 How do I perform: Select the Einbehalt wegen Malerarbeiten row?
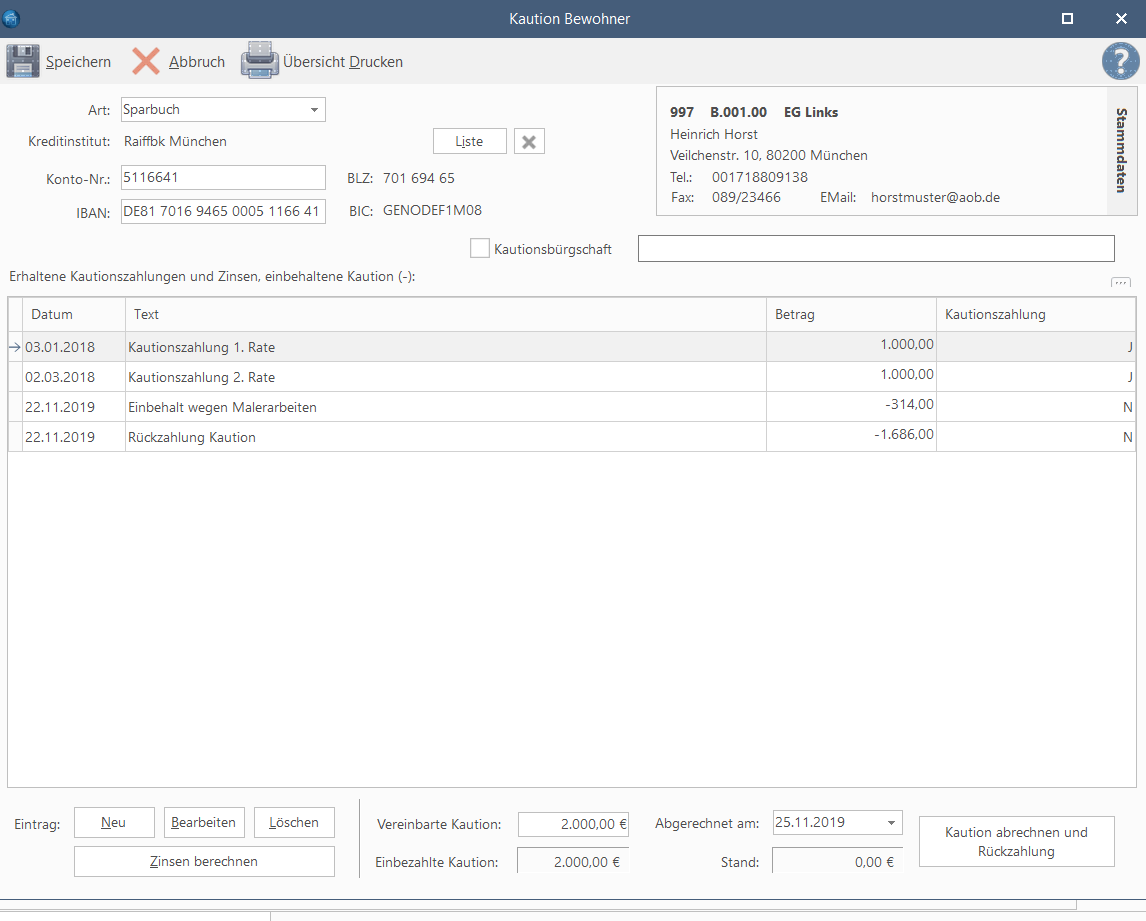tap(572, 407)
